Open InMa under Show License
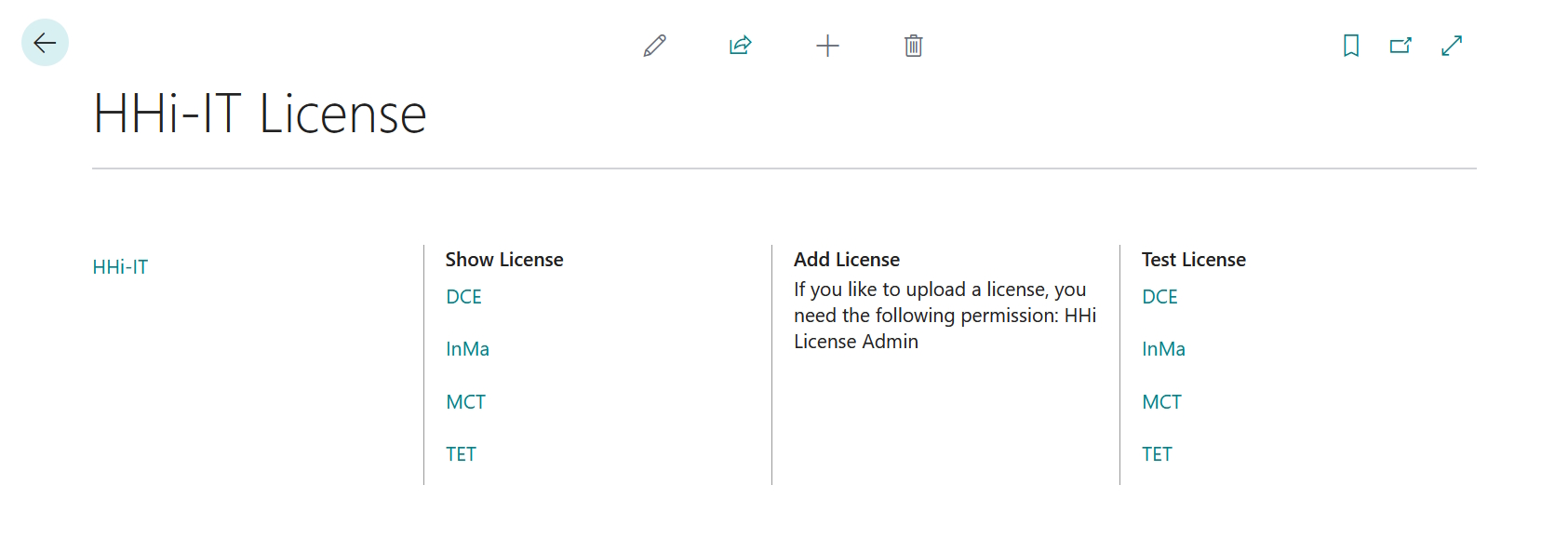Image resolution: width=1568 pixels, height=539 pixels. tap(467, 349)
